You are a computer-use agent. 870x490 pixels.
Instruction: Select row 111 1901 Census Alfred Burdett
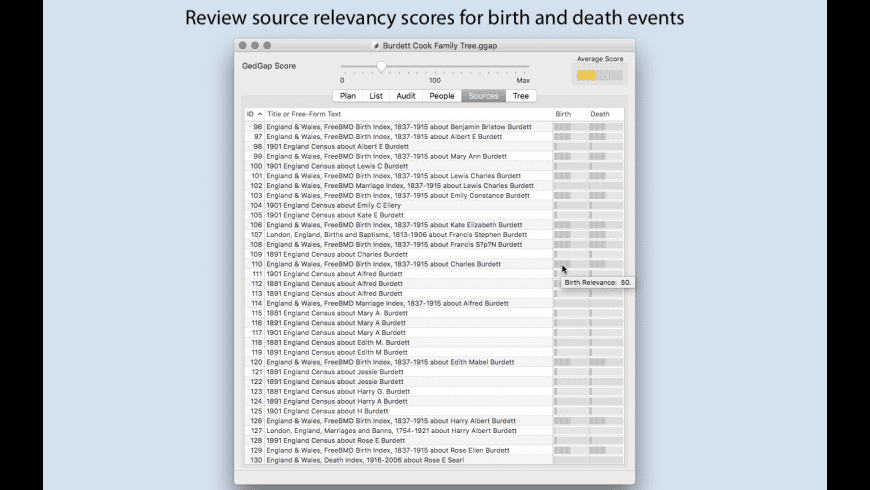pyautogui.click(x=434, y=274)
